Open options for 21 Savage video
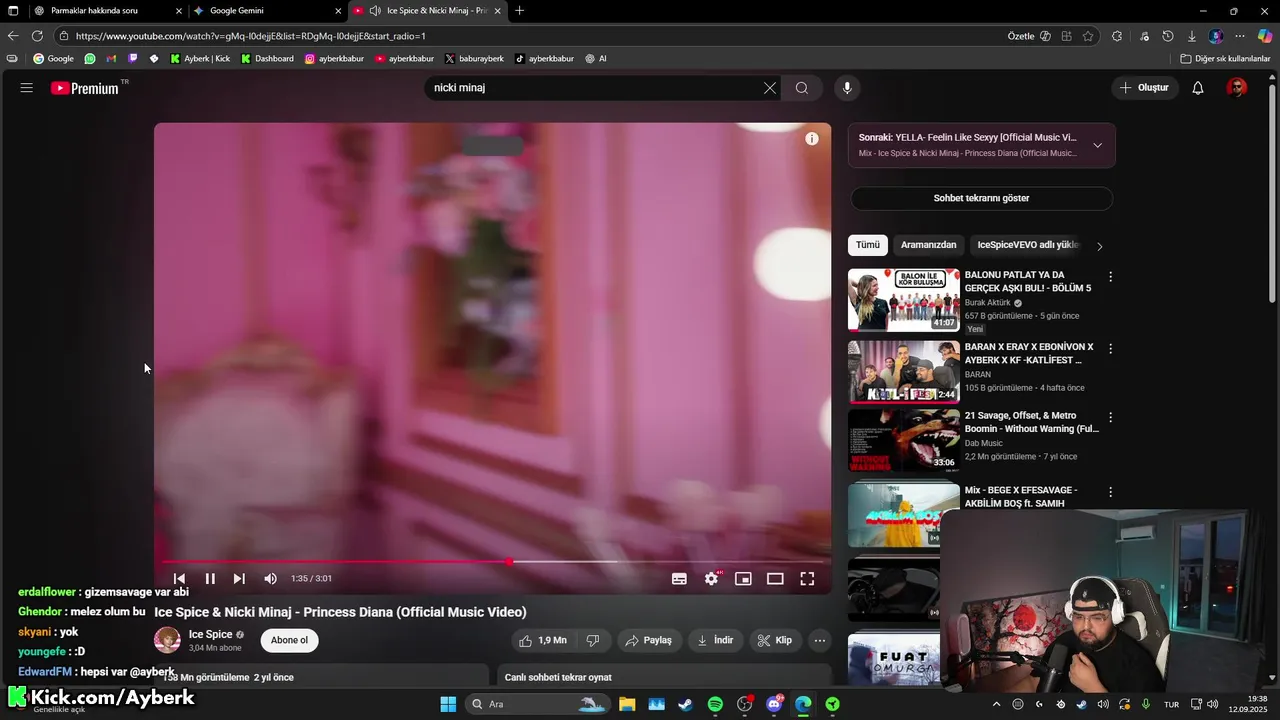 (x=1110, y=417)
